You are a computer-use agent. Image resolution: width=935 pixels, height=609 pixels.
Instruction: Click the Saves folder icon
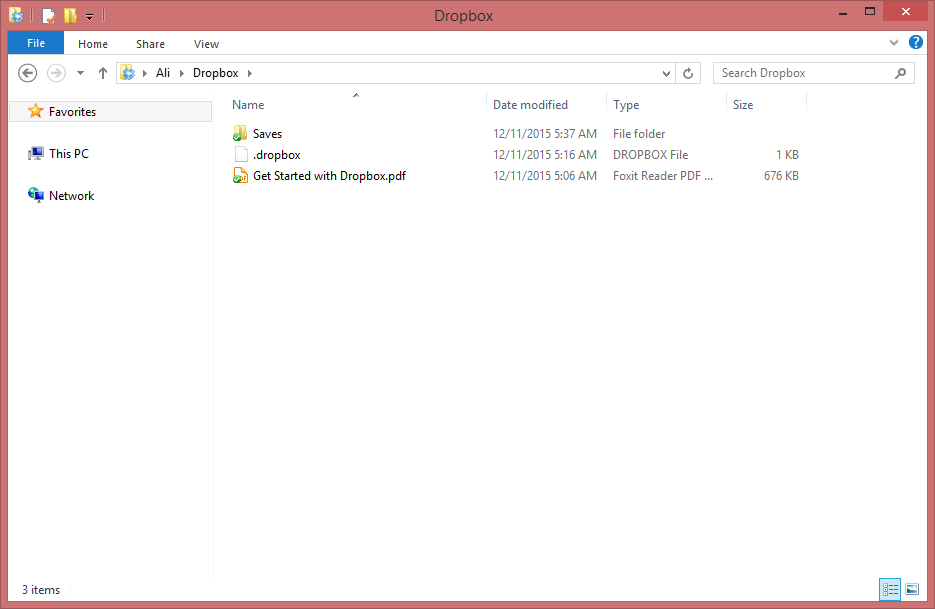coord(240,133)
